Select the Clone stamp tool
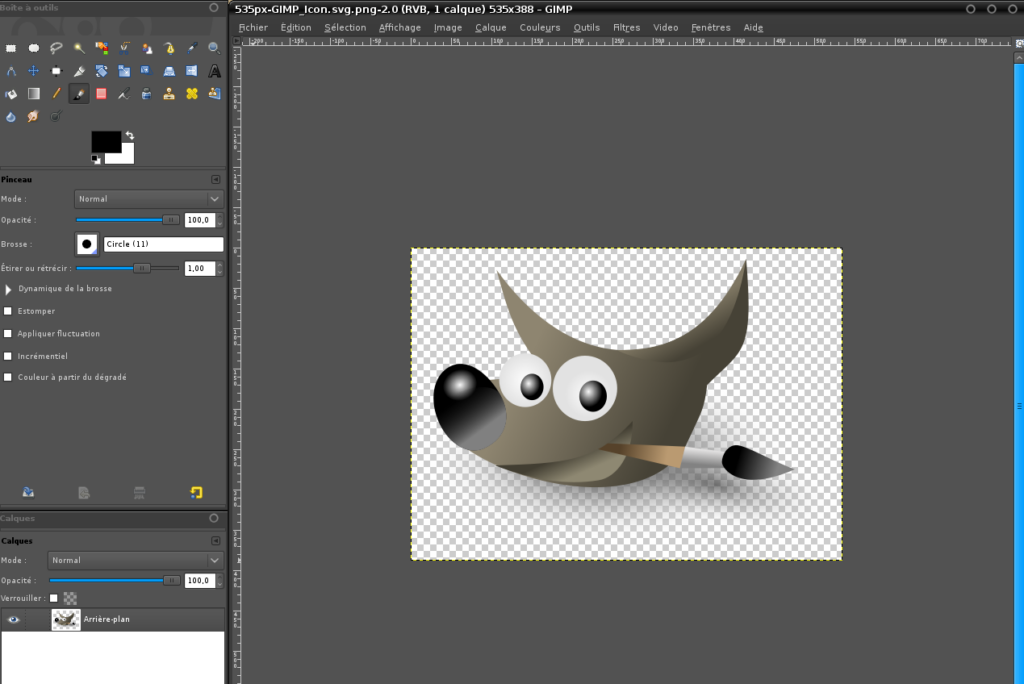The height and width of the screenshot is (684, 1024). pyautogui.click(x=169, y=93)
